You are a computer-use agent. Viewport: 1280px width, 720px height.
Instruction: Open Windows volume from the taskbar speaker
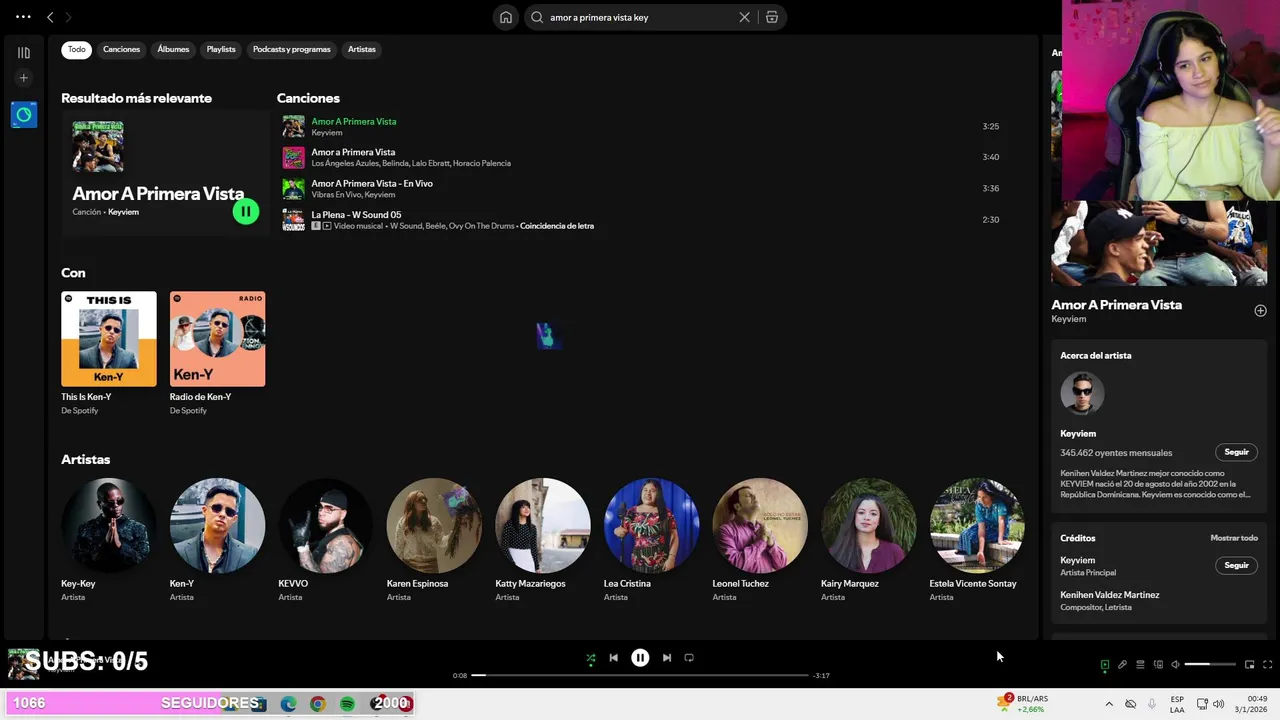coord(1218,704)
